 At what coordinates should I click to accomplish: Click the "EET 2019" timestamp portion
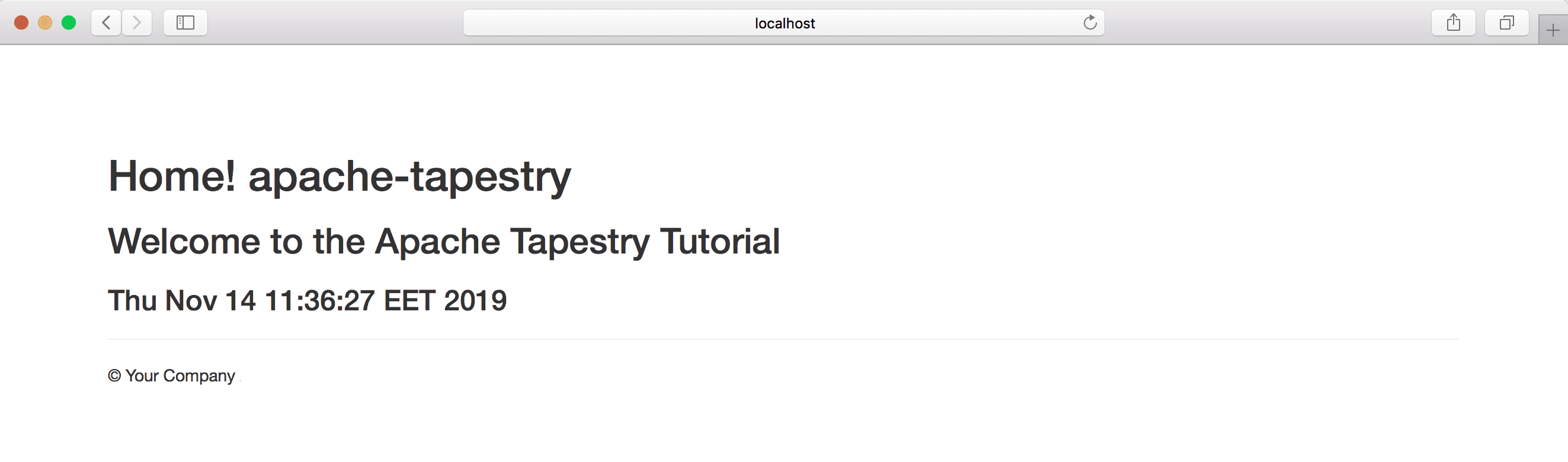tap(446, 301)
